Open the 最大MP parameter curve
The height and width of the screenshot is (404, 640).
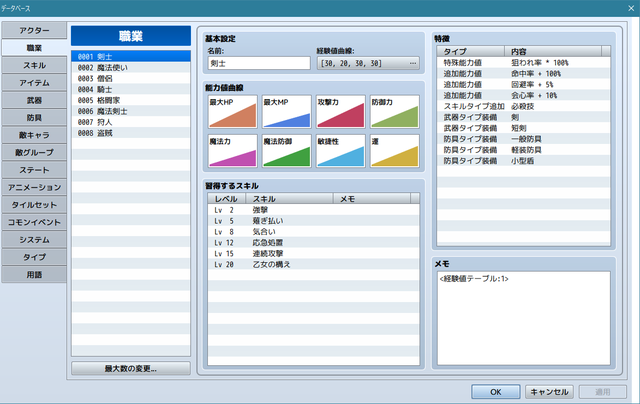(287, 112)
